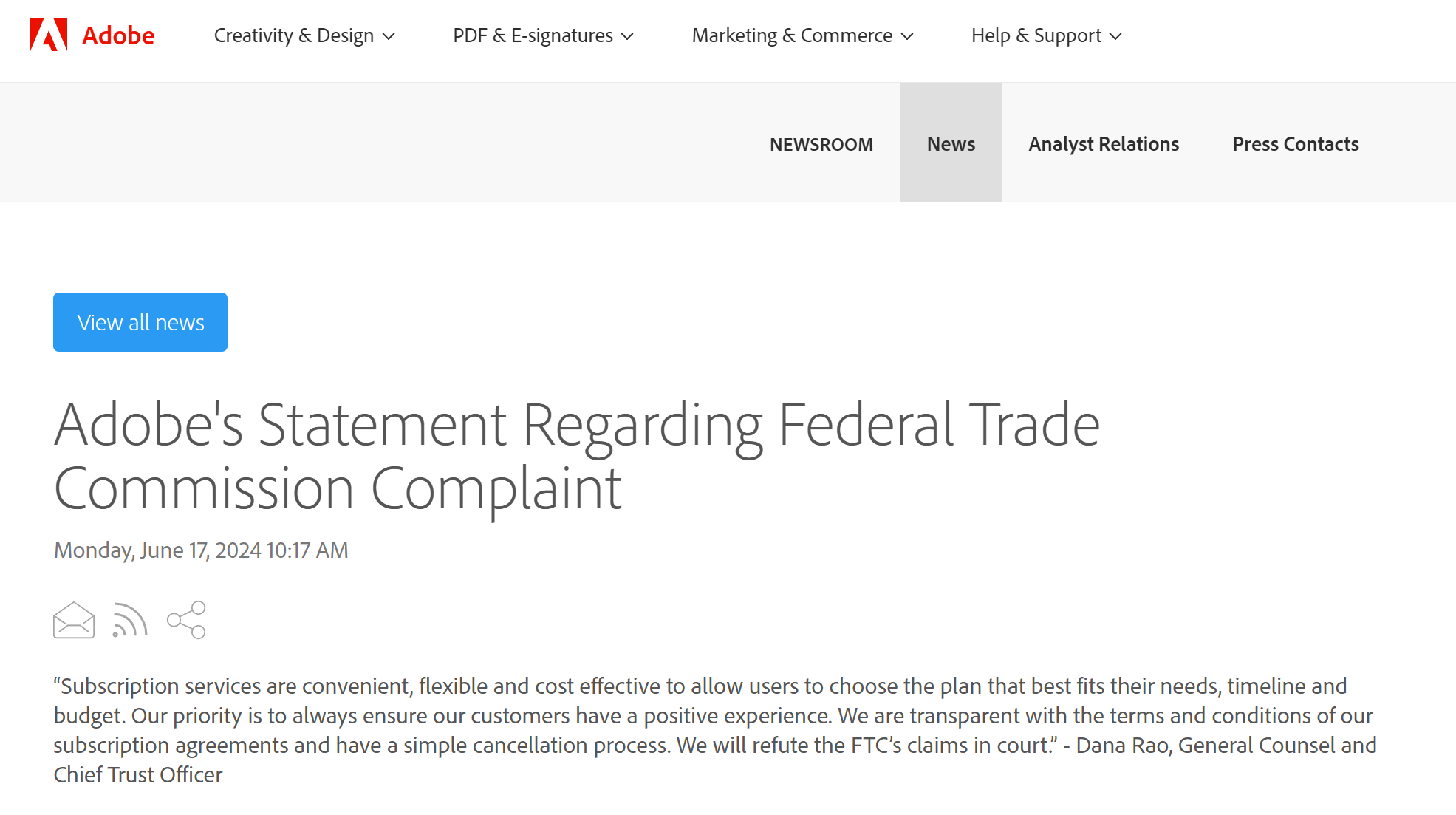Expand Marketing & Commerce menu
1456x815 pixels.
pos(802,35)
